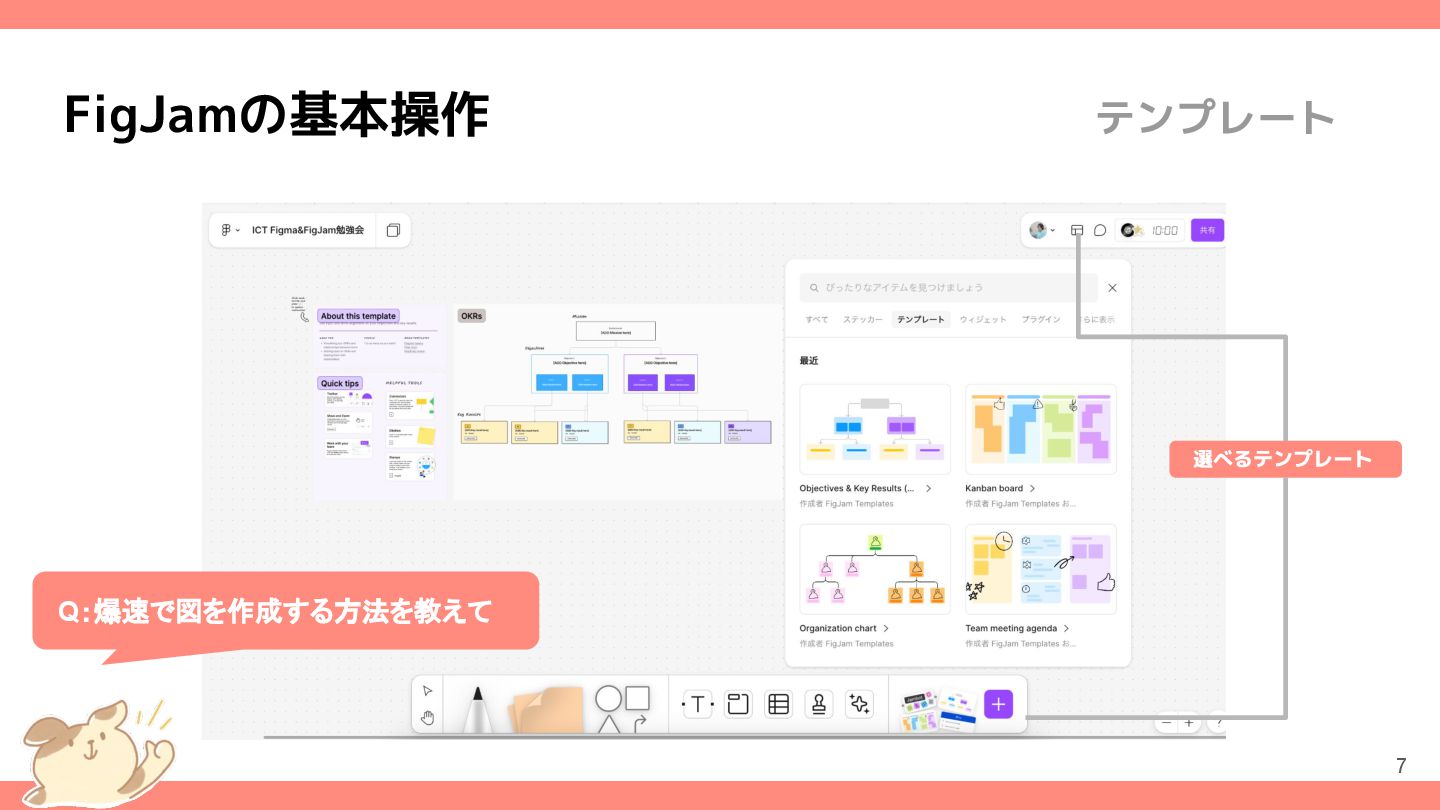The height and width of the screenshot is (810, 1440).
Task: Switch to the ウィジェット tab
Action: tap(983, 319)
